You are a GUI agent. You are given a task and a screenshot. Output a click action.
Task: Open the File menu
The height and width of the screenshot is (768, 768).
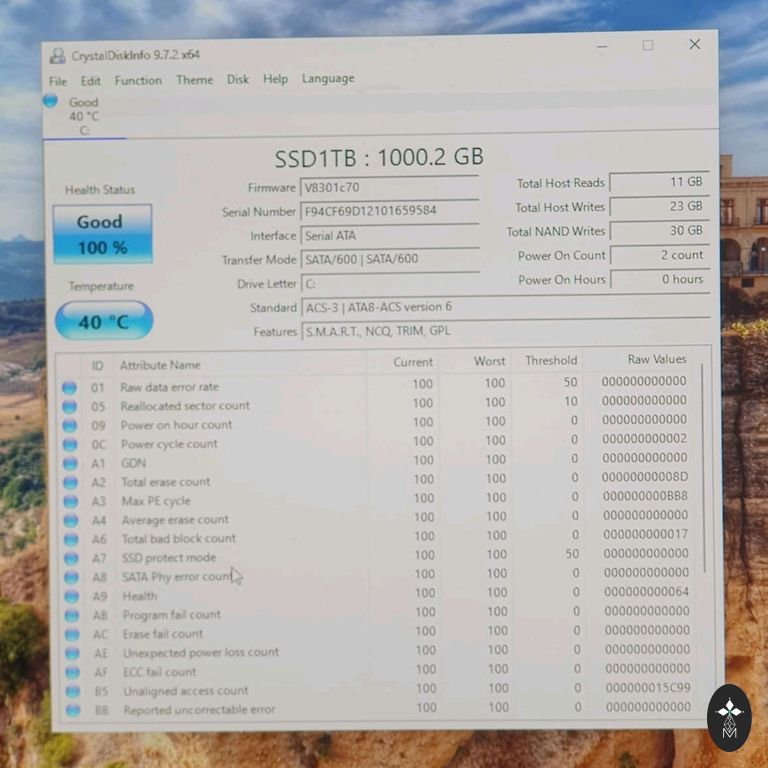[x=58, y=81]
